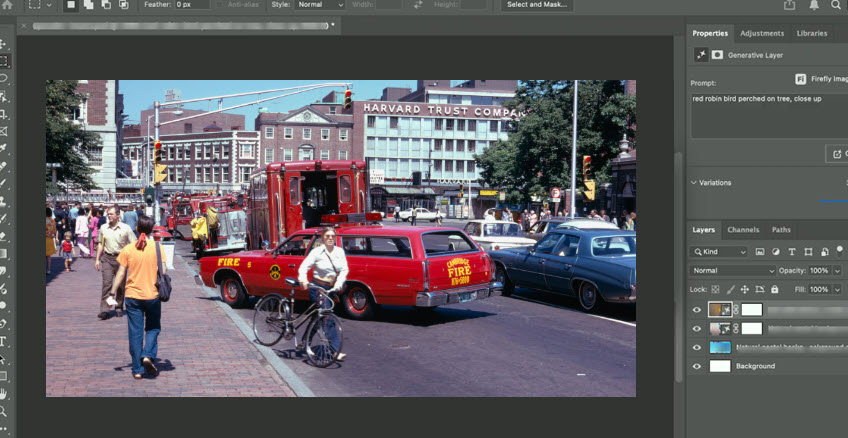Choose Intersect with Selection mode

(x=124, y=4)
